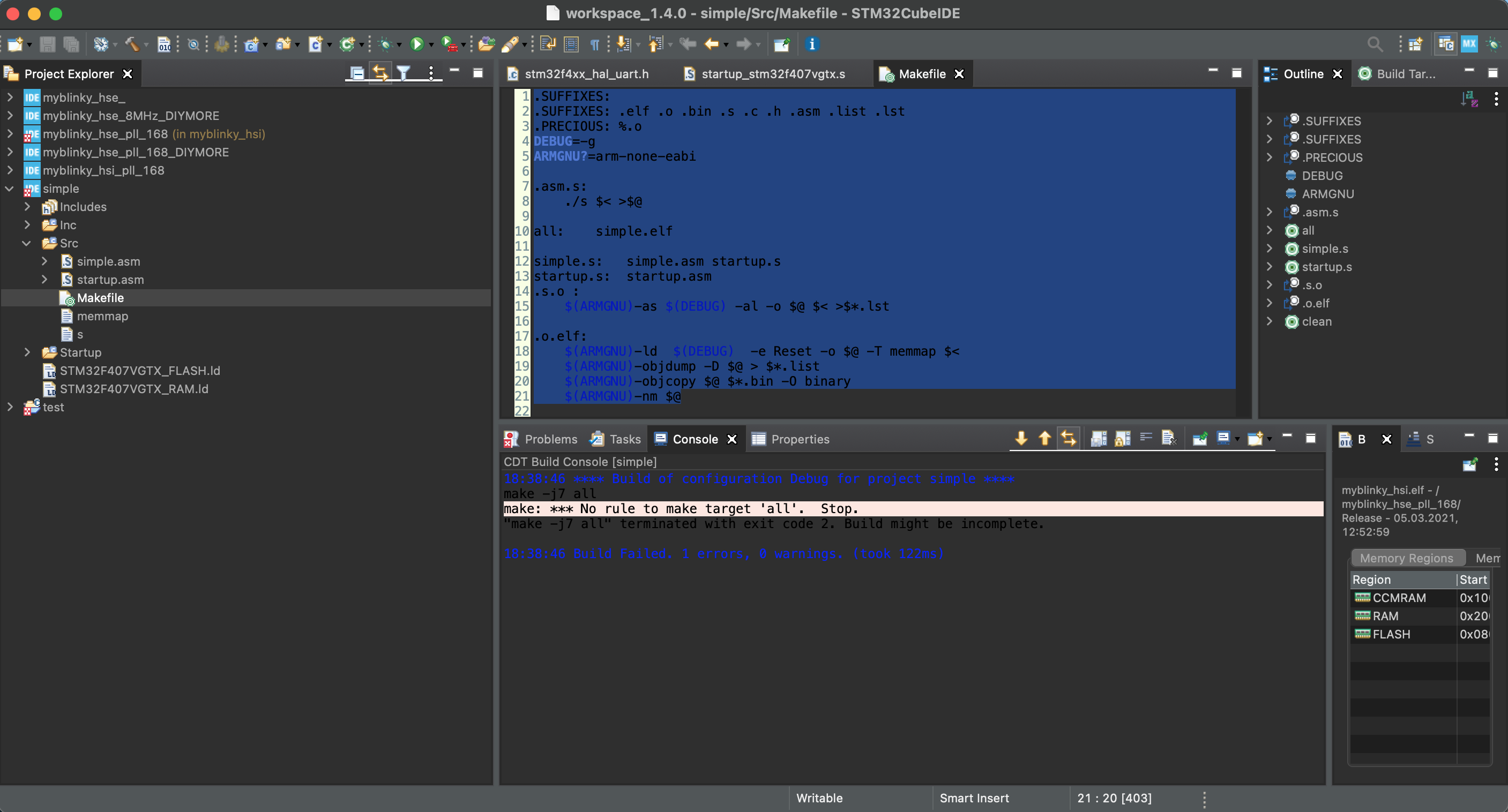Click the Clear Console icon
The height and width of the screenshot is (812, 1508).
tap(1168, 438)
